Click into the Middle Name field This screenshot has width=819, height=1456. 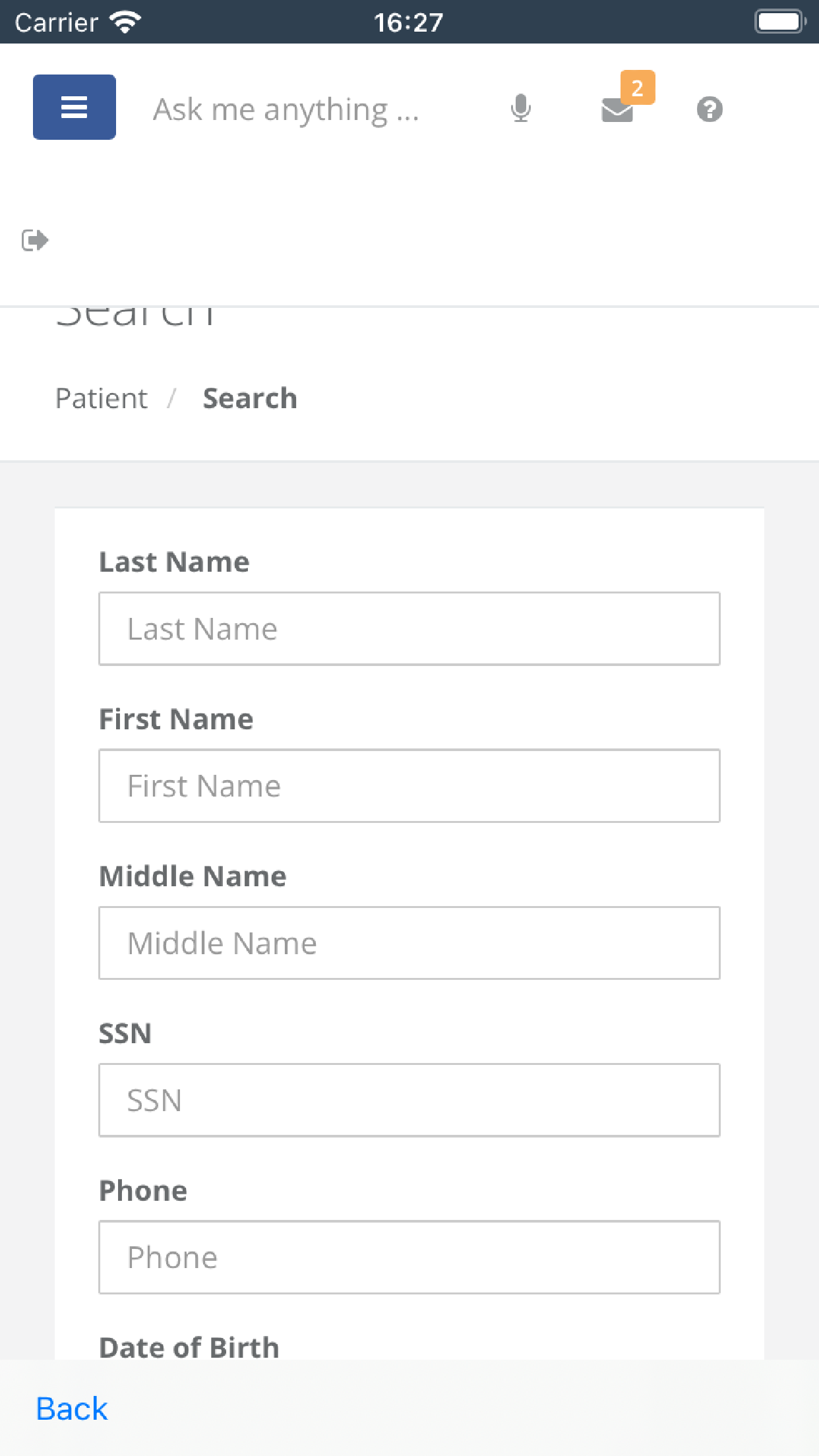[409, 943]
